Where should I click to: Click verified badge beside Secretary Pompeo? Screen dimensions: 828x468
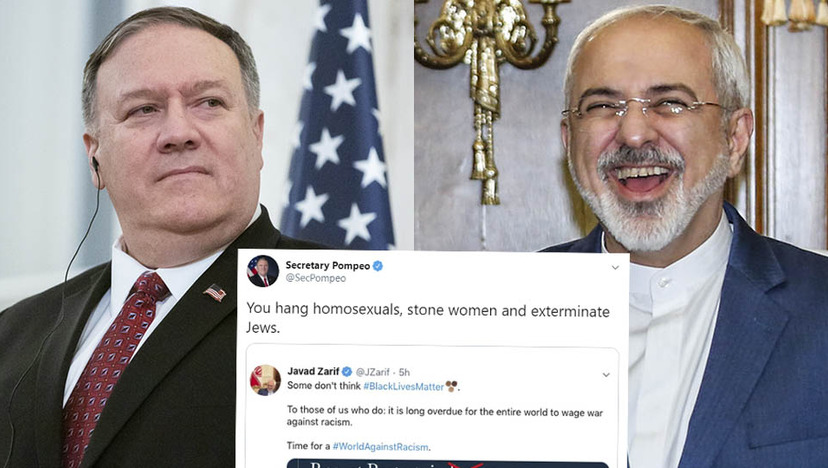(x=378, y=266)
